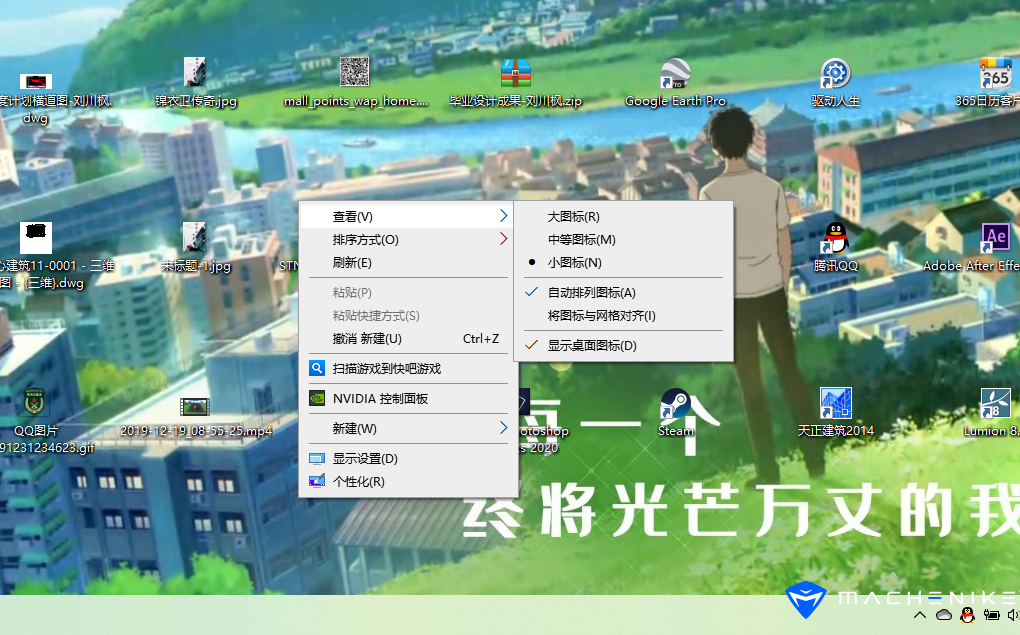Expand the 新建(W) submenu arrow

(x=503, y=427)
